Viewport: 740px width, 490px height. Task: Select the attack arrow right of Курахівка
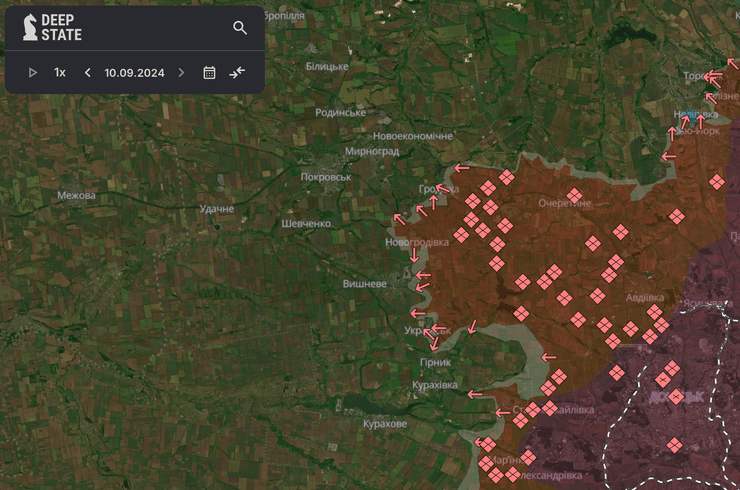tap(476, 394)
